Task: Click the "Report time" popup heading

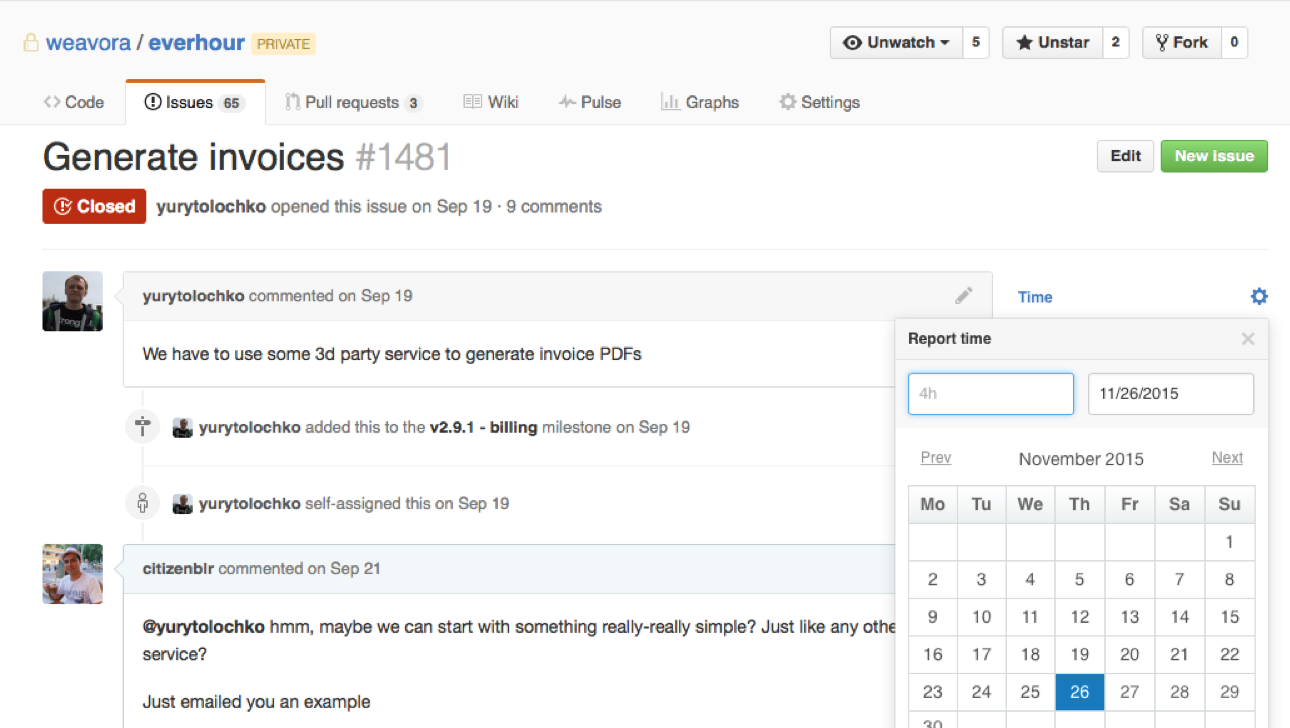Action: (x=949, y=339)
